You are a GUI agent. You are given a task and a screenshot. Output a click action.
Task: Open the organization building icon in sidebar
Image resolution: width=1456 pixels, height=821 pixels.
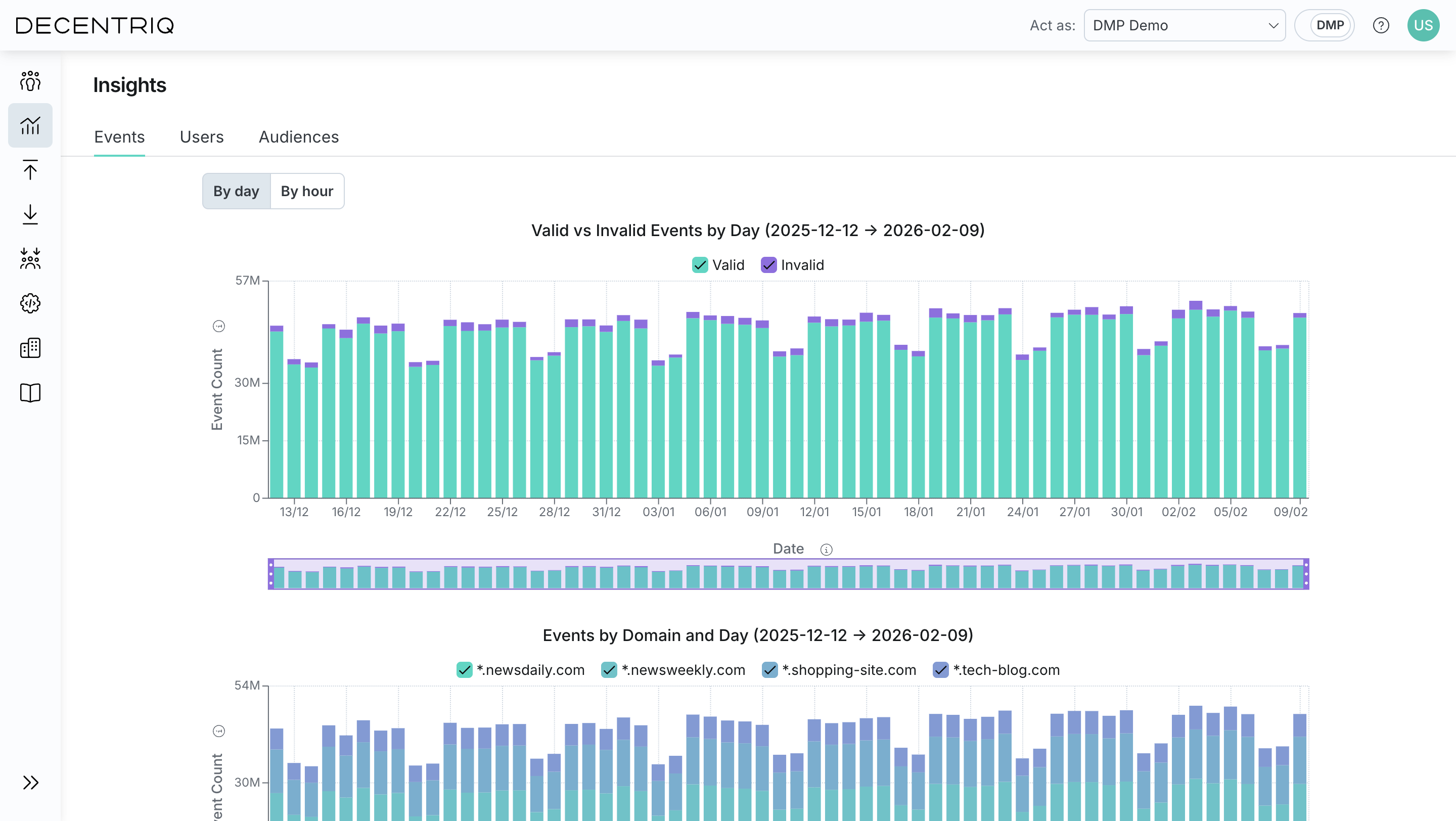(30, 348)
